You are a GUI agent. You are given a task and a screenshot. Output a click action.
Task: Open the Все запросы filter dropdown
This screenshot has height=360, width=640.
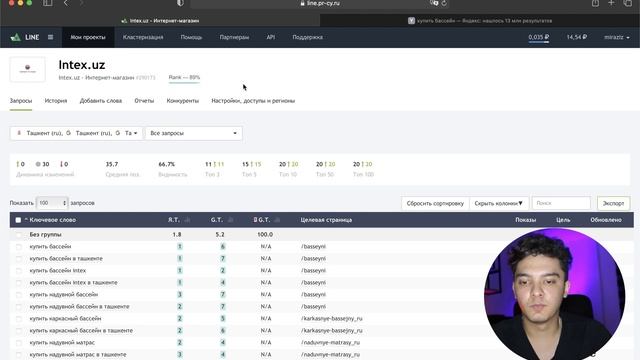(x=193, y=133)
